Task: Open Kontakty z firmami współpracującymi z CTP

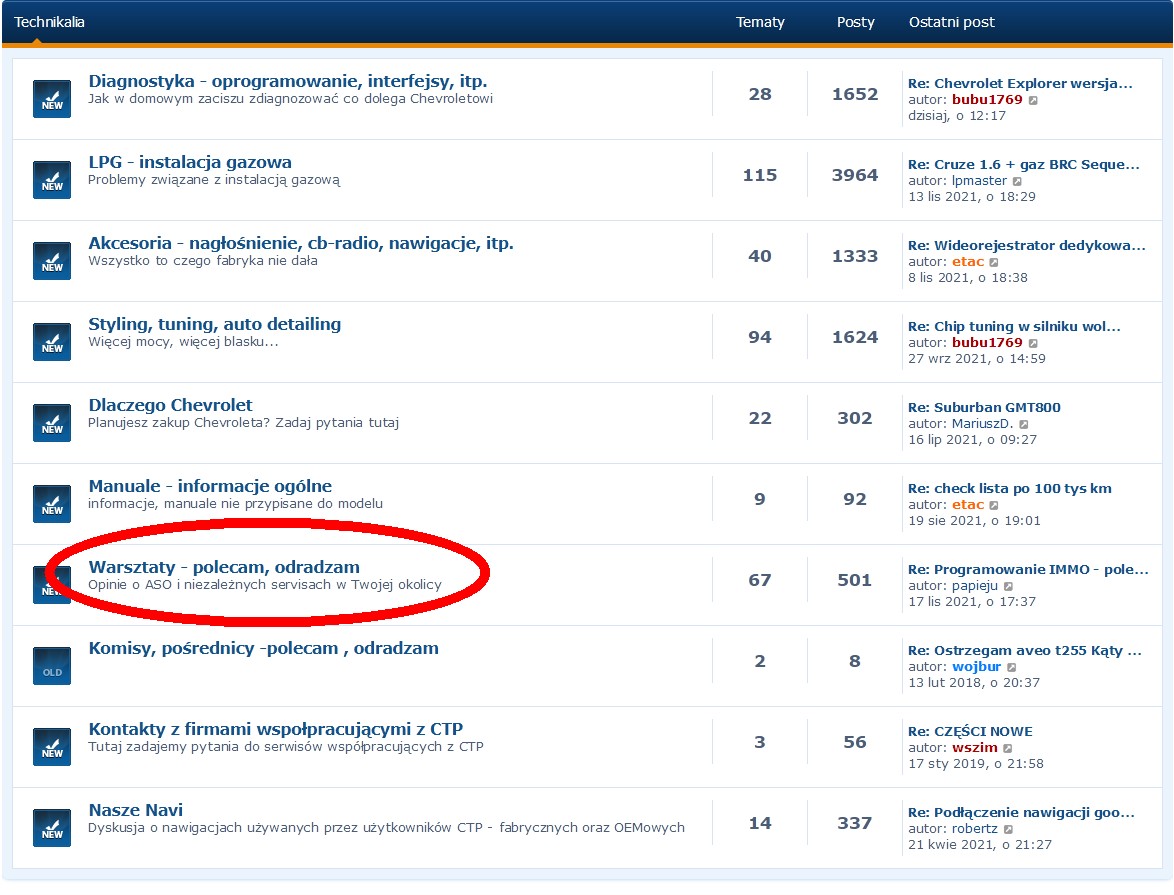Action: [276, 729]
